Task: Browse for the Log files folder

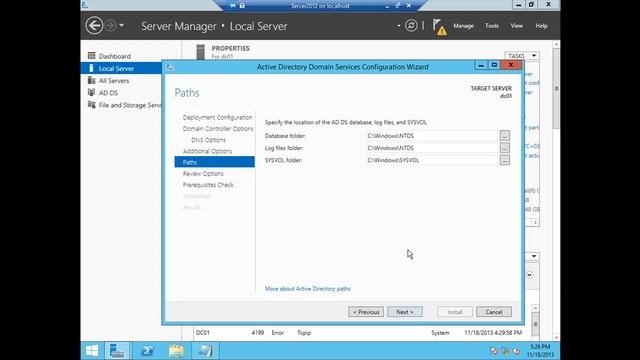Action: point(505,148)
